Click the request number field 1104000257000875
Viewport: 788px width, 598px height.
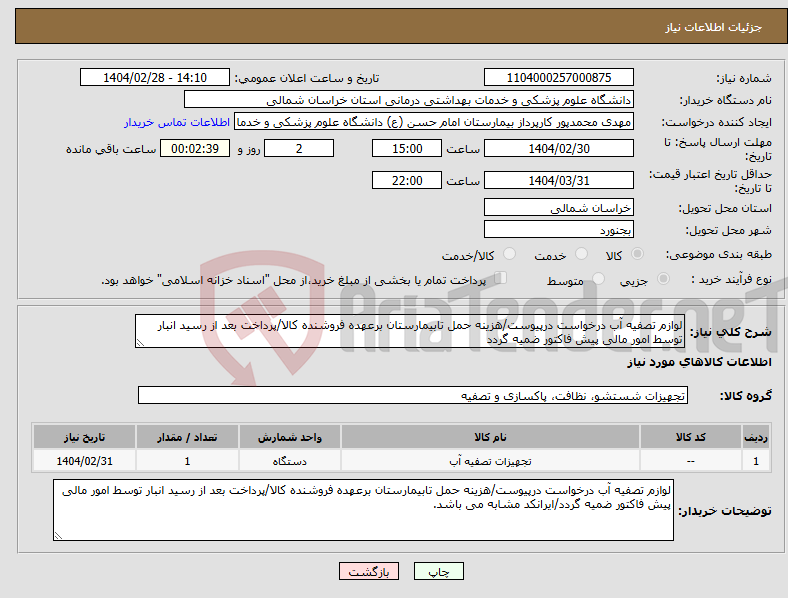558,77
